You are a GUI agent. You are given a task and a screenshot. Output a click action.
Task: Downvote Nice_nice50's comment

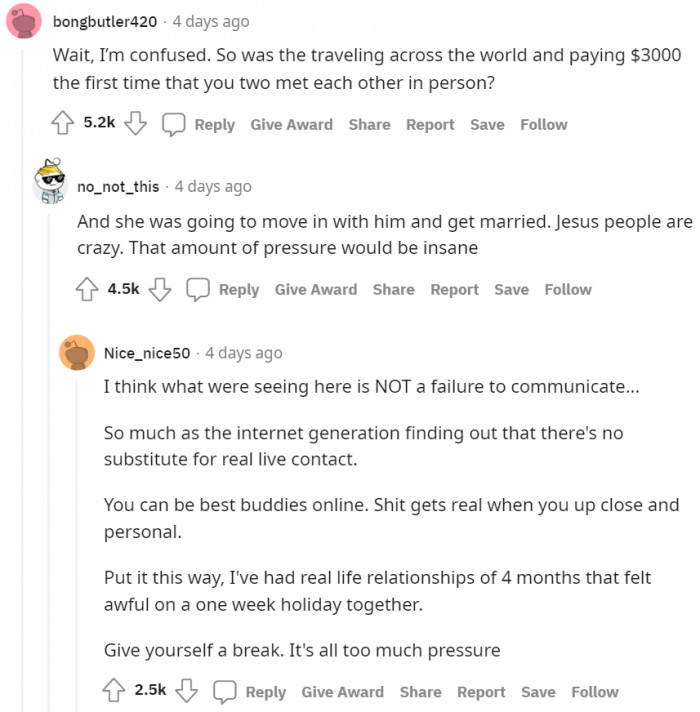pos(187,691)
